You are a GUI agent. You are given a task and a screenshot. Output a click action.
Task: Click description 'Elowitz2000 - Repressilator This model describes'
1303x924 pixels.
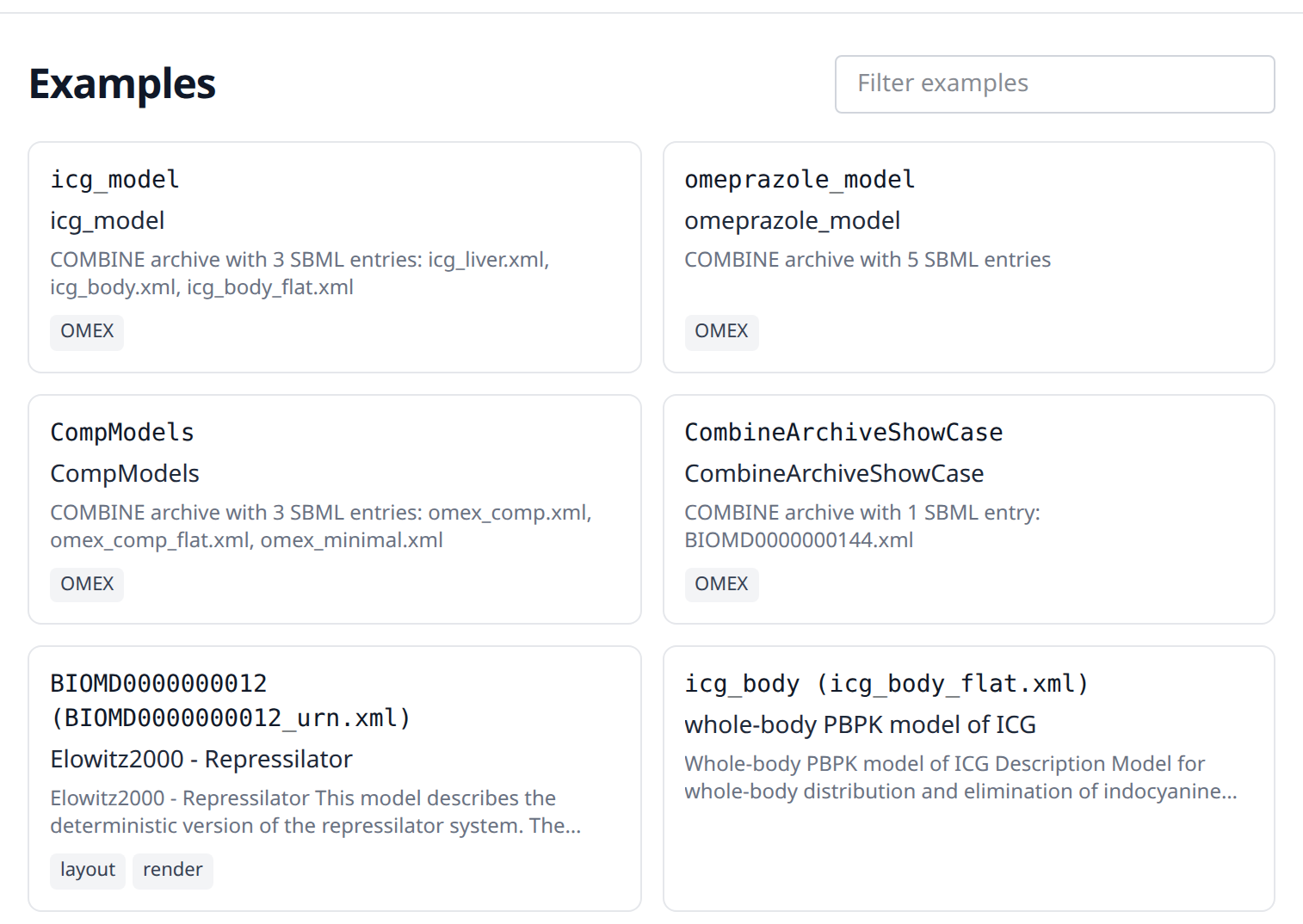pos(316,812)
